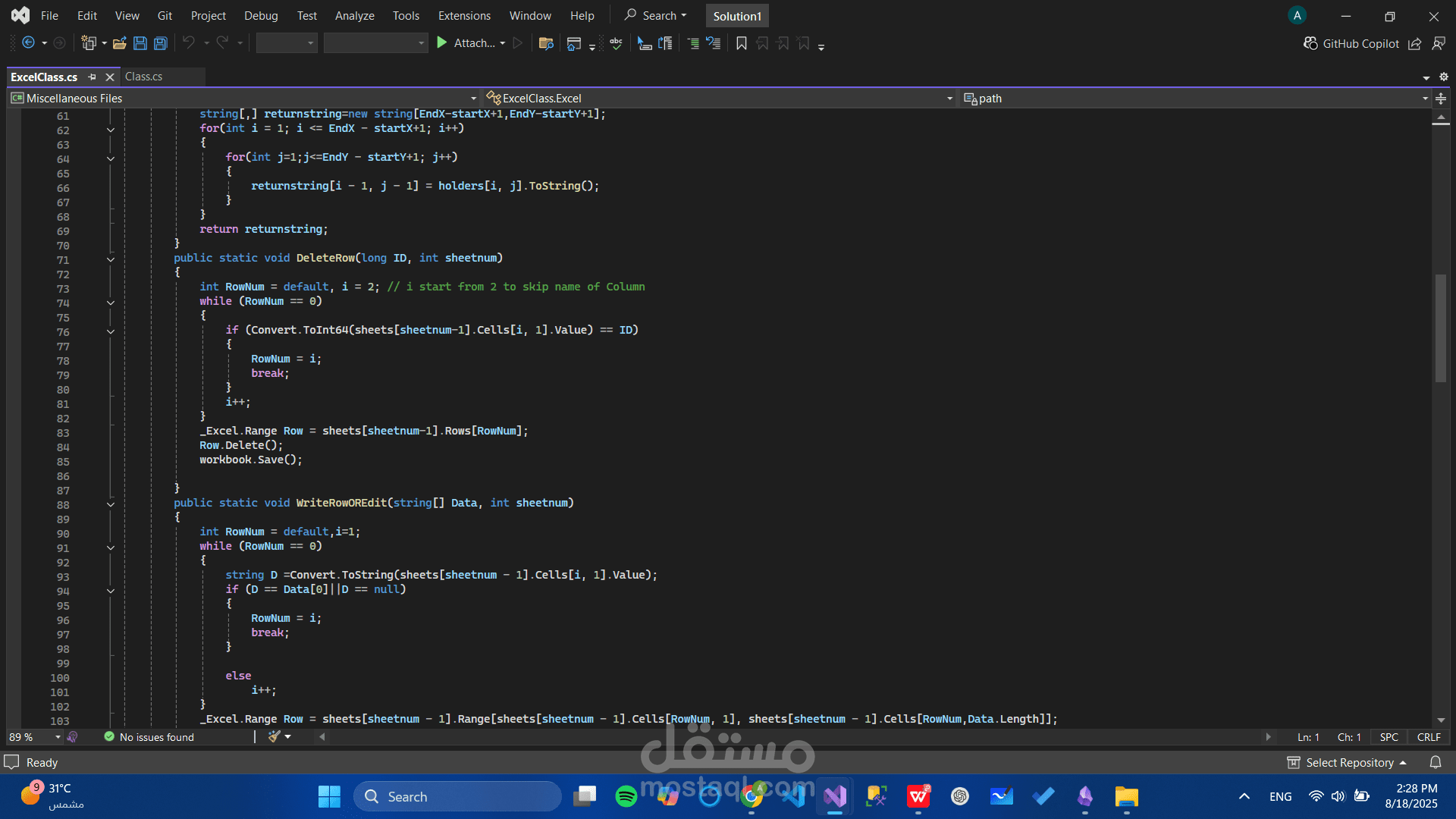Image resolution: width=1456 pixels, height=819 pixels.
Task: Switch to the Class.cs tab
Action: [144, 77]
